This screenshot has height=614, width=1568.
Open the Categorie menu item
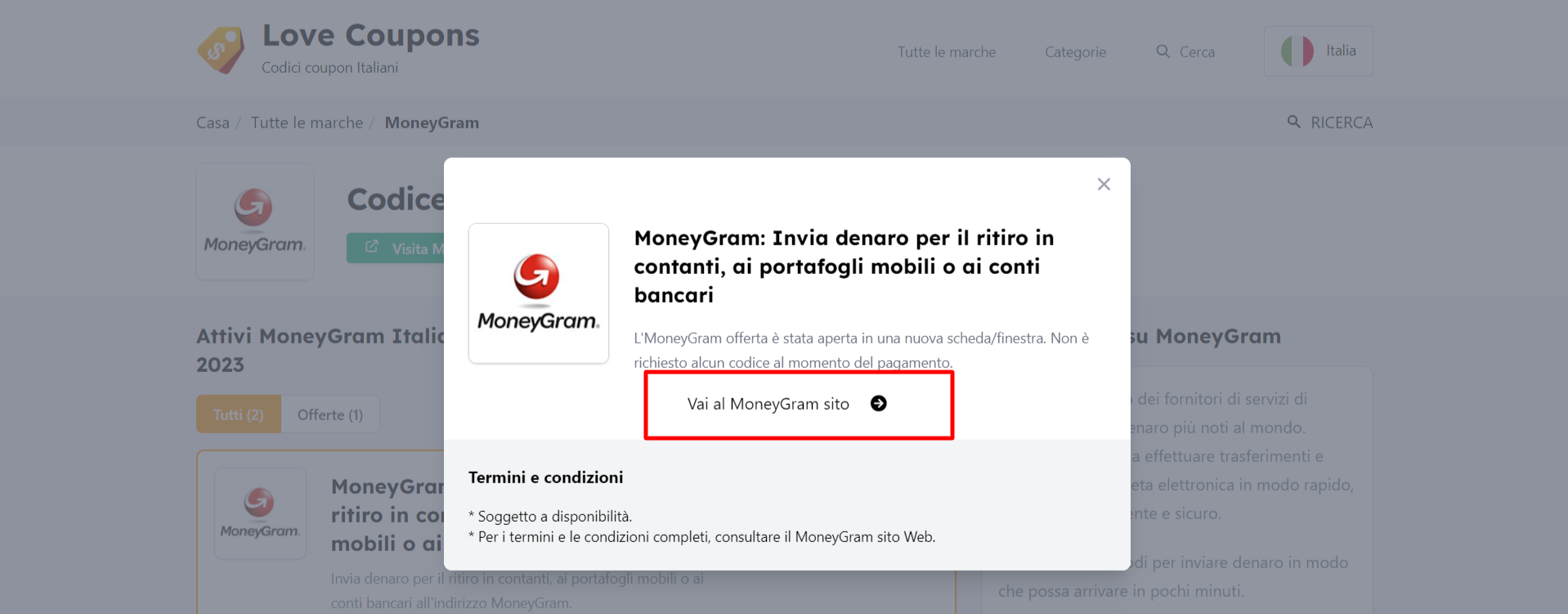(x=1075, y=52)
